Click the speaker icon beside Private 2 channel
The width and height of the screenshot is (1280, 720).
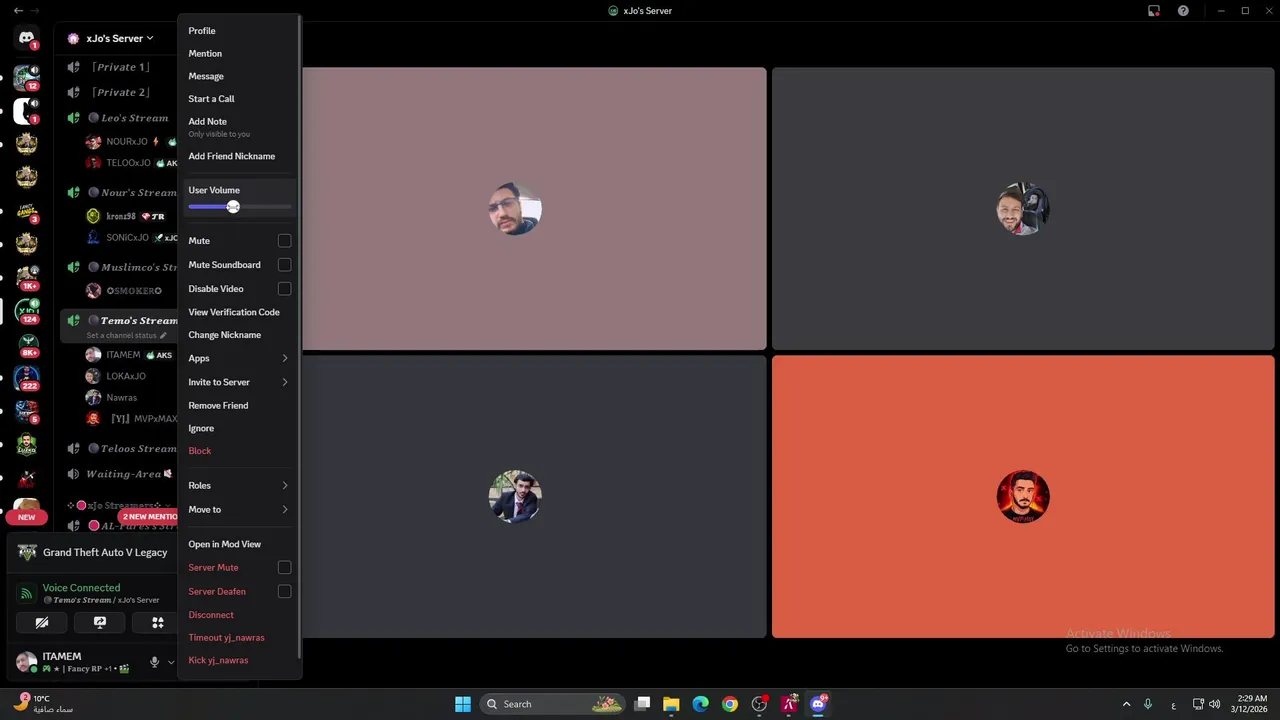click(x=73, y=92)
